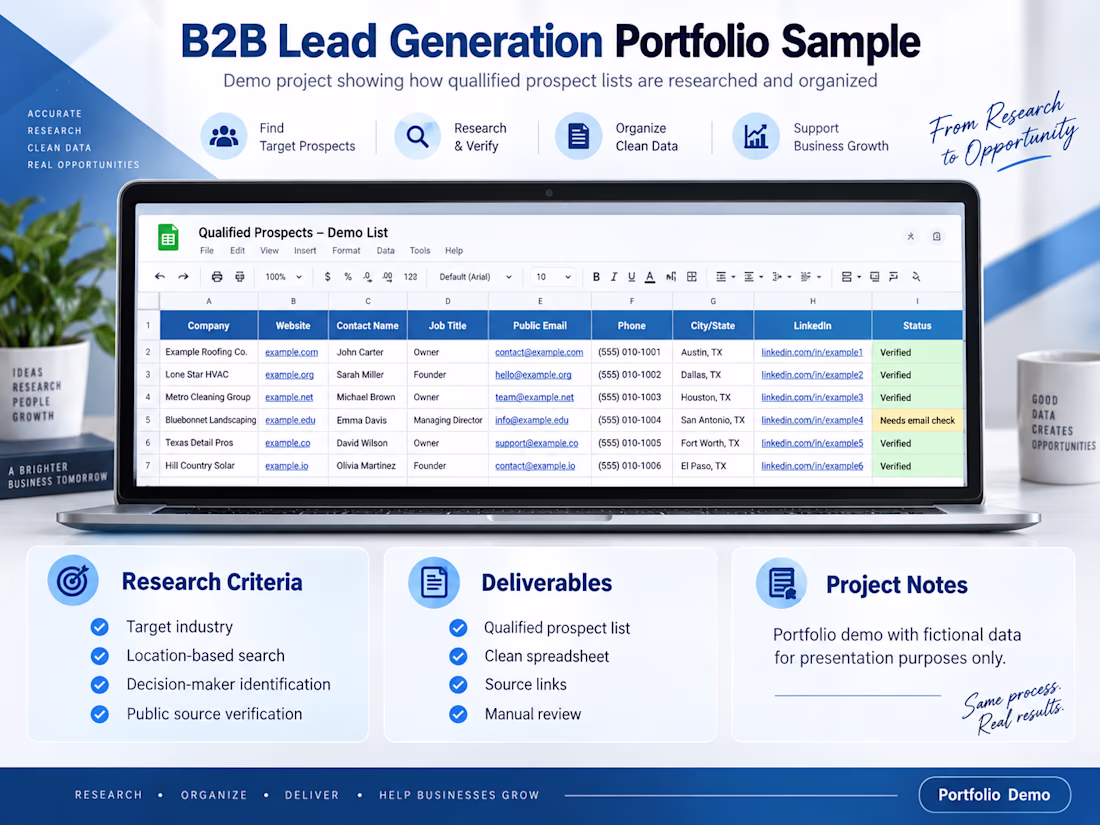Click the text wrapping icon

pos(777,276)
